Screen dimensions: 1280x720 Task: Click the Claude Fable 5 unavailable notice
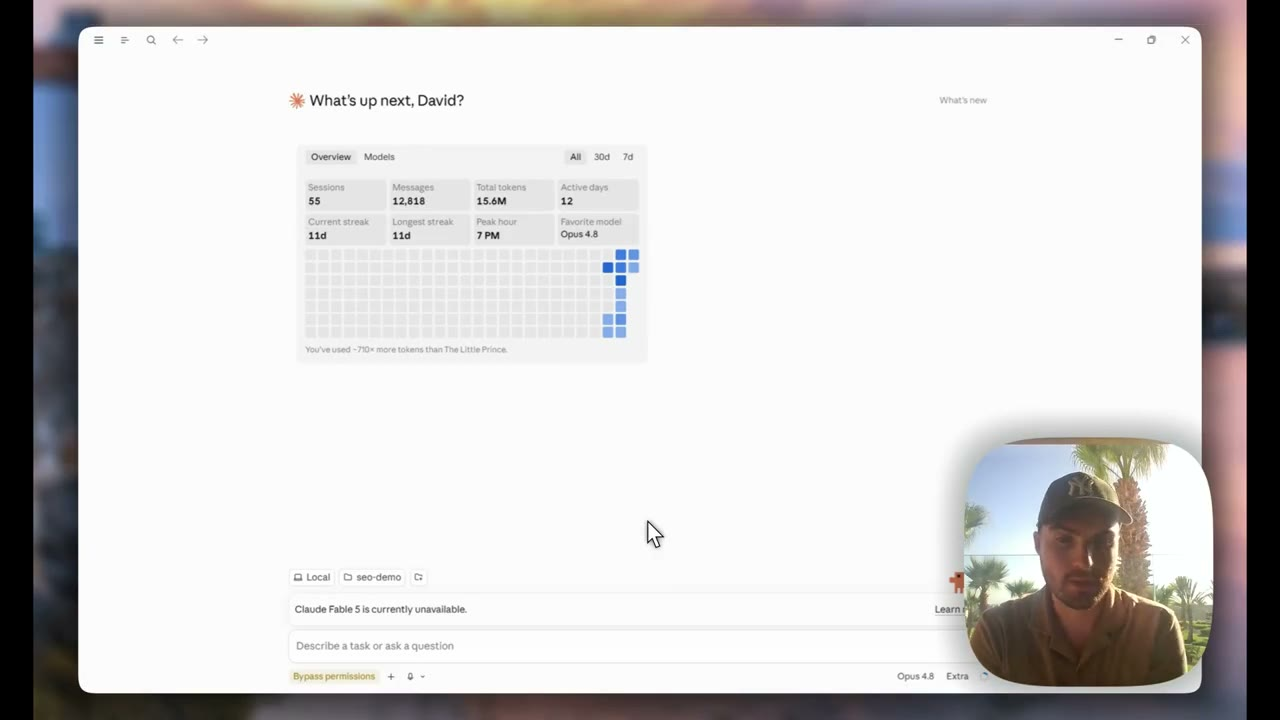point(381,609)
